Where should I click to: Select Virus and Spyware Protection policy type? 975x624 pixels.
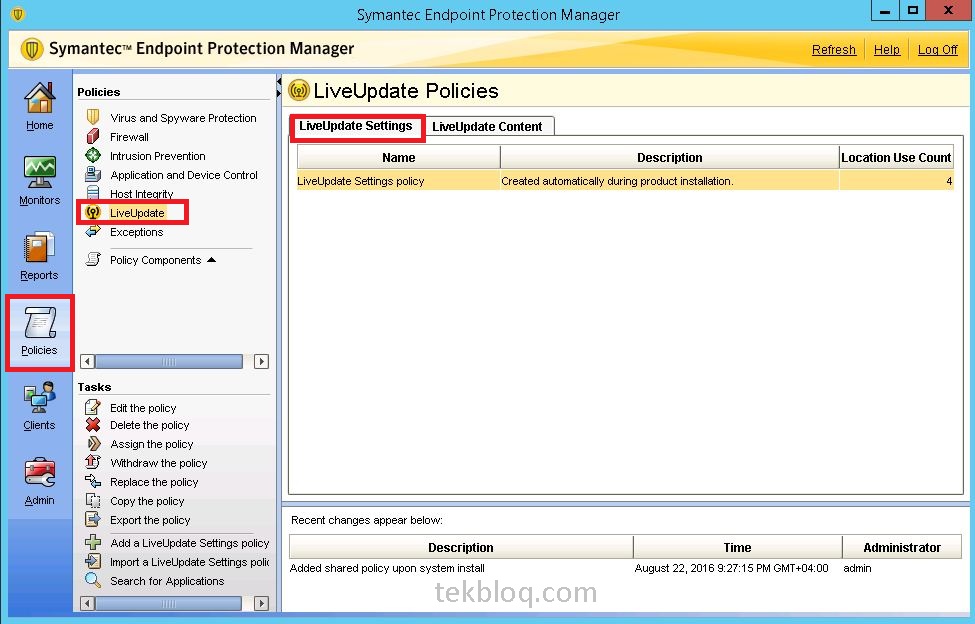tap(183, 118)
